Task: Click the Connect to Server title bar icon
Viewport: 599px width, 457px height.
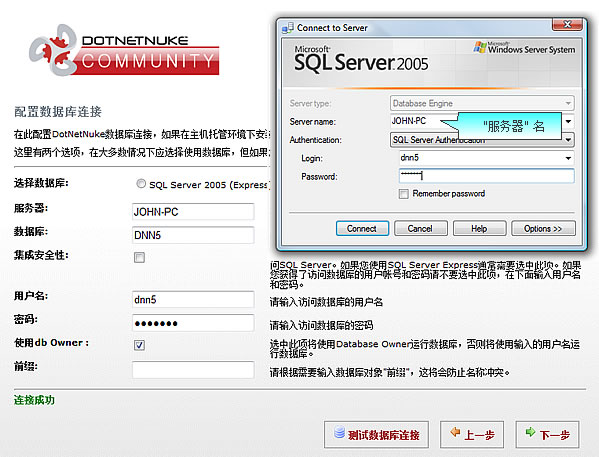Action: 288,28
